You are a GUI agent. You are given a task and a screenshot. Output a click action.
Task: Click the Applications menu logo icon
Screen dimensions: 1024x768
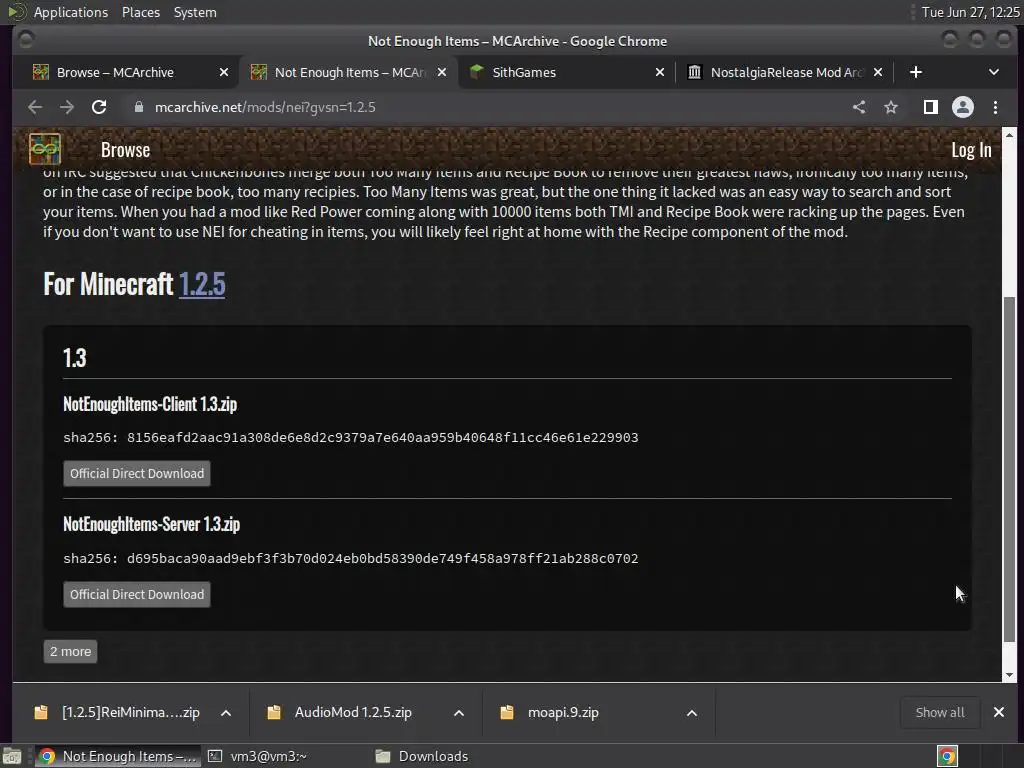(17, 12)
